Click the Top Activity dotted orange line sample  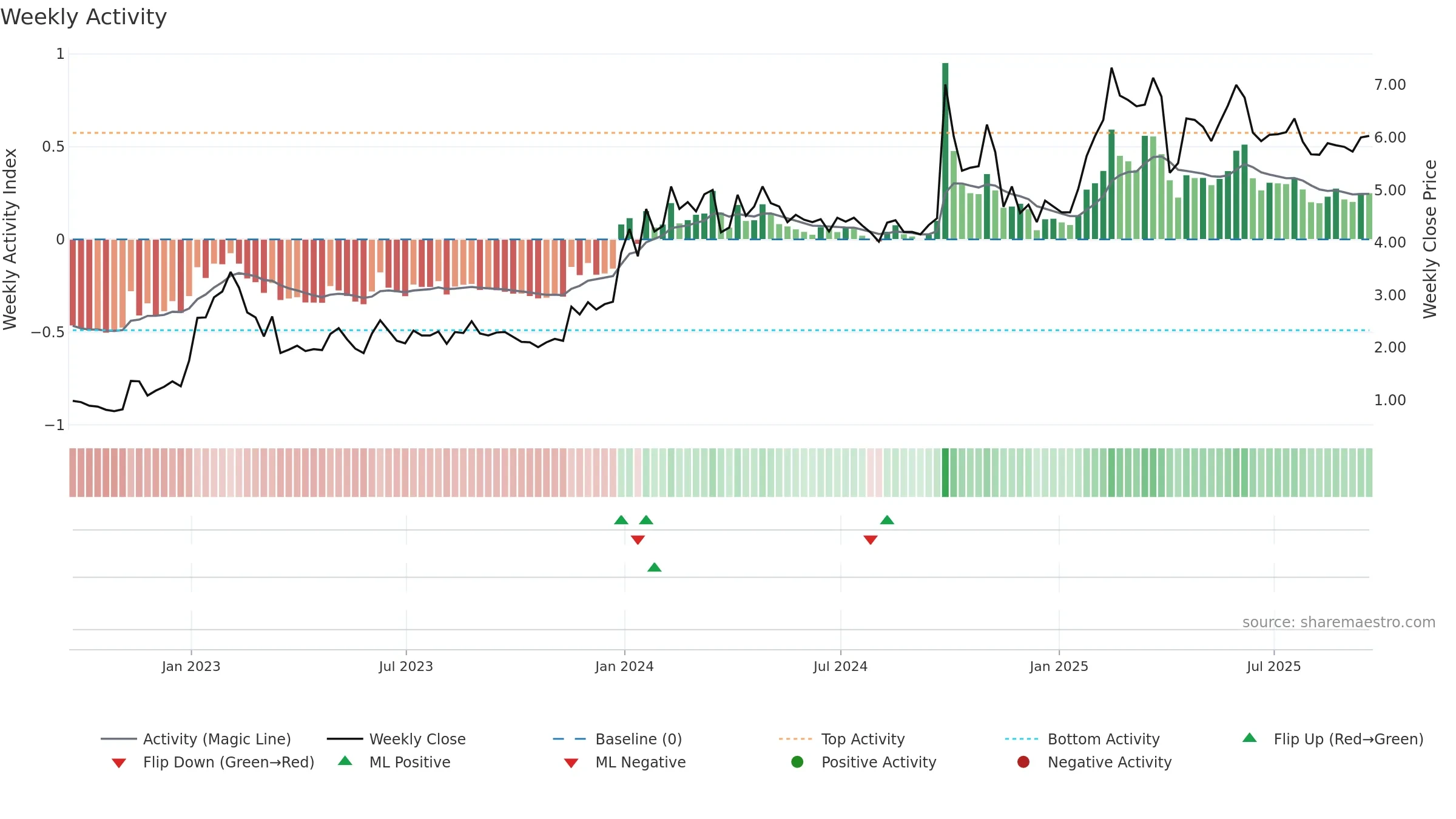click(x=795, y=739)
